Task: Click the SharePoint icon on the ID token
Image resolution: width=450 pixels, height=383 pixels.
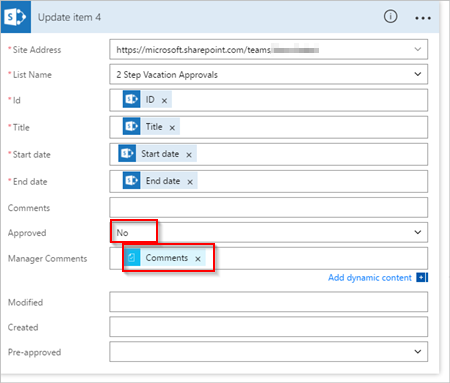Action: pos(131,99)
